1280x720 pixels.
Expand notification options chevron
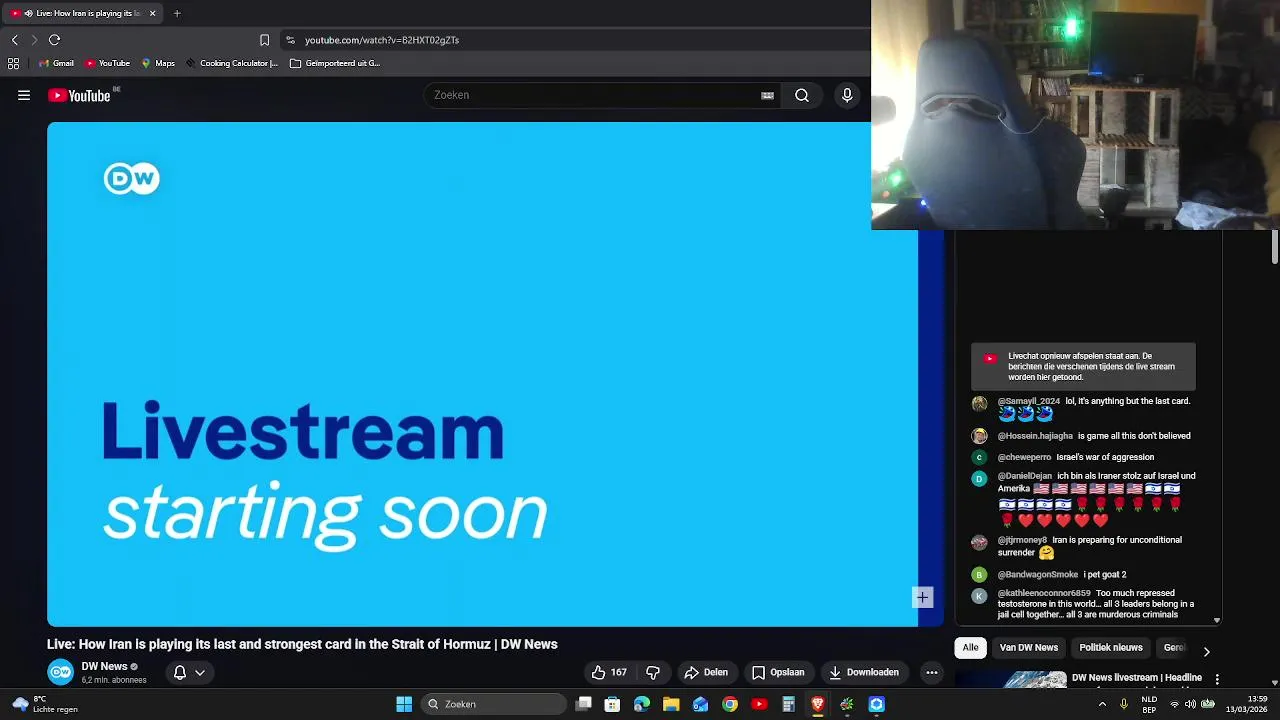[200, 672]
